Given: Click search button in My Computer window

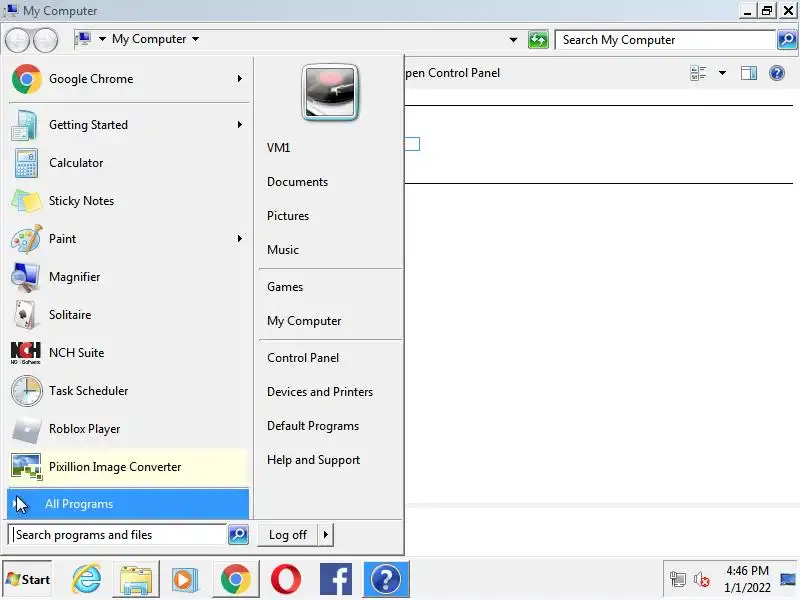Looking at the screenshot, I should [x=787, y=39].
